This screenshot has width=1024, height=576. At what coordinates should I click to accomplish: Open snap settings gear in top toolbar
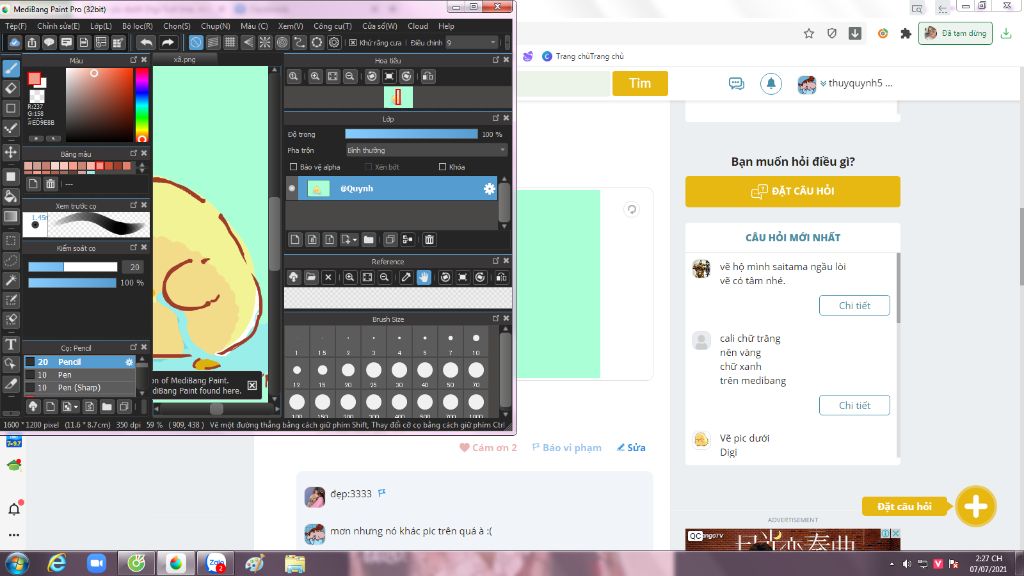(x=334, y=42)
